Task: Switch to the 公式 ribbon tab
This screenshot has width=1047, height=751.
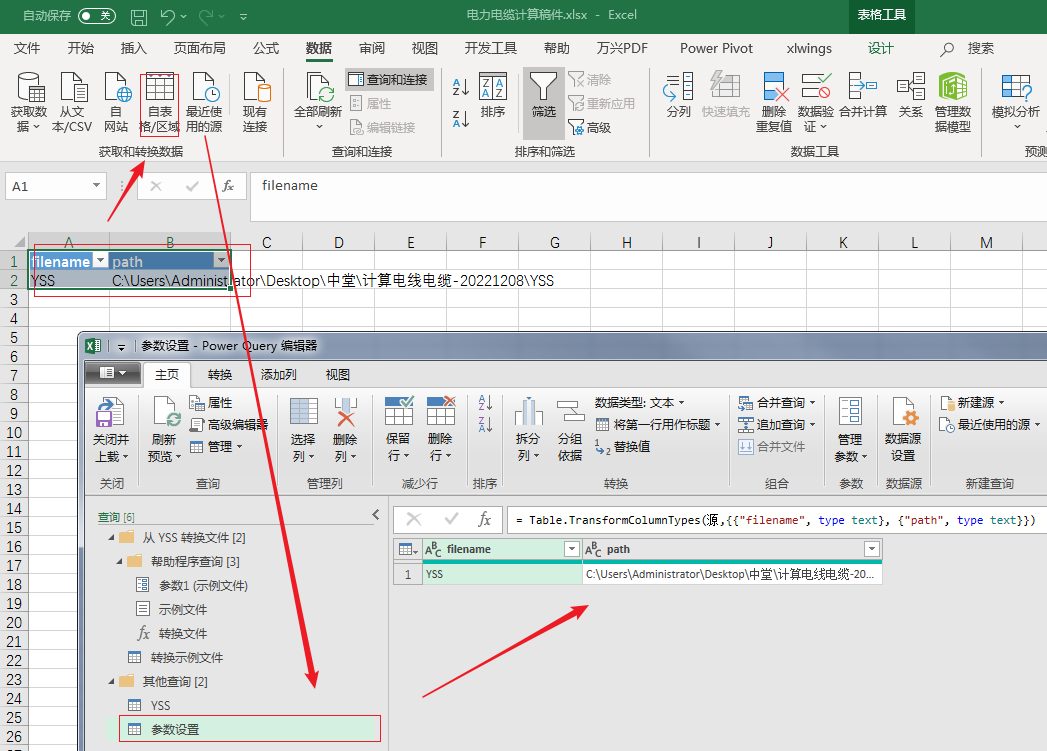Action: (x=266, y=48)
